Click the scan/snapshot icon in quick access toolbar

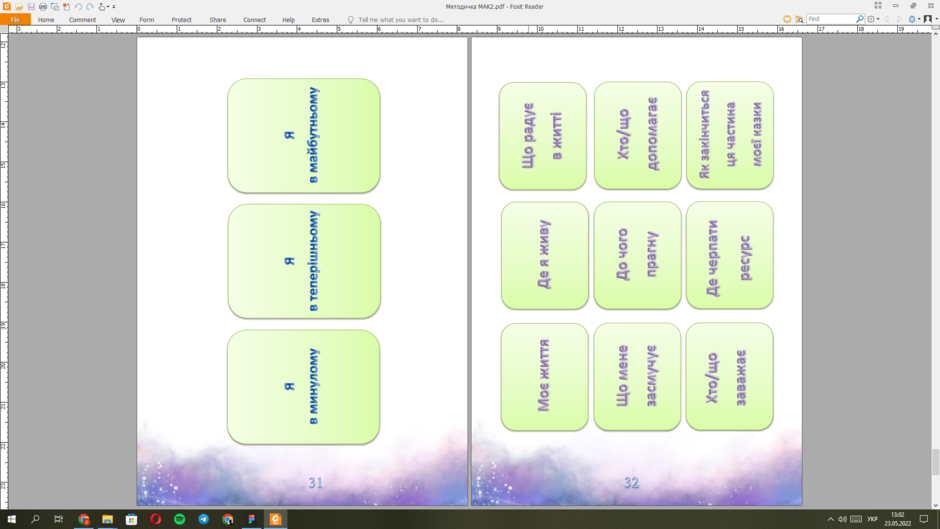click(x=55, y=7)
